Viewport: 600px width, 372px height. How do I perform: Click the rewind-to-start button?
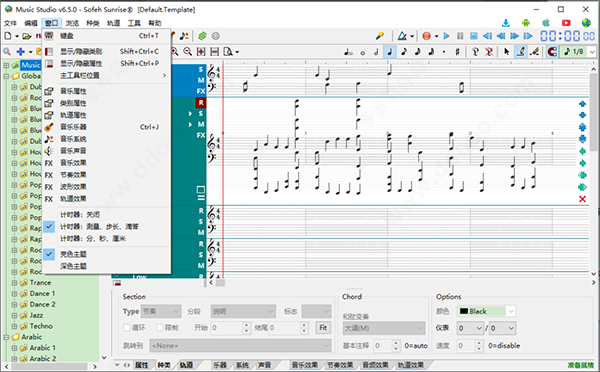(487, 36)
